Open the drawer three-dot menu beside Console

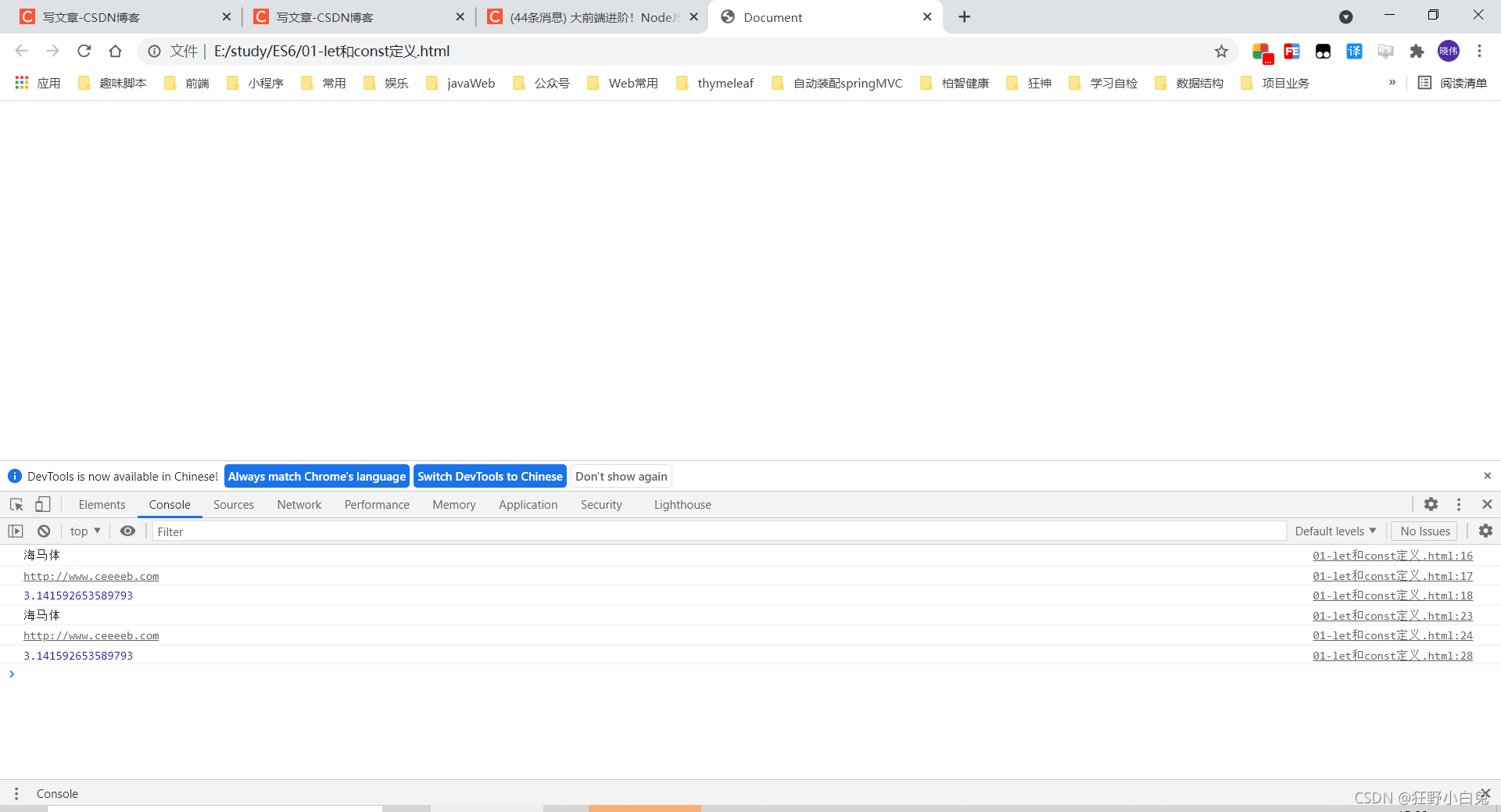tap(16, 793)
